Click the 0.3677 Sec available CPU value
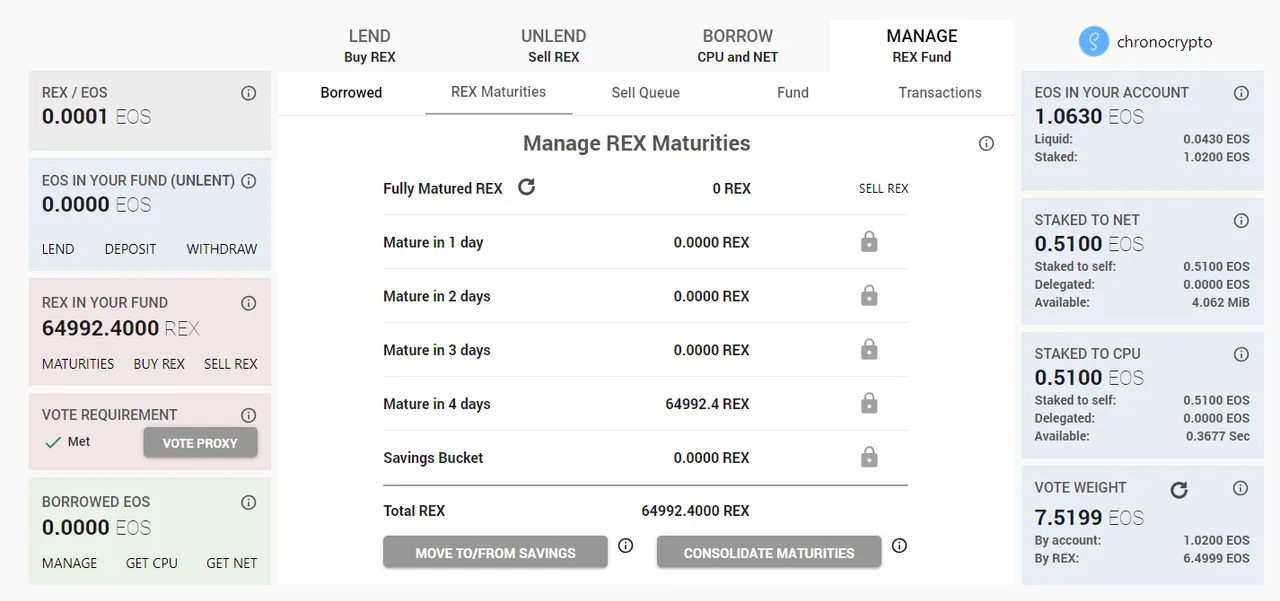 [x=1218, y=436]
